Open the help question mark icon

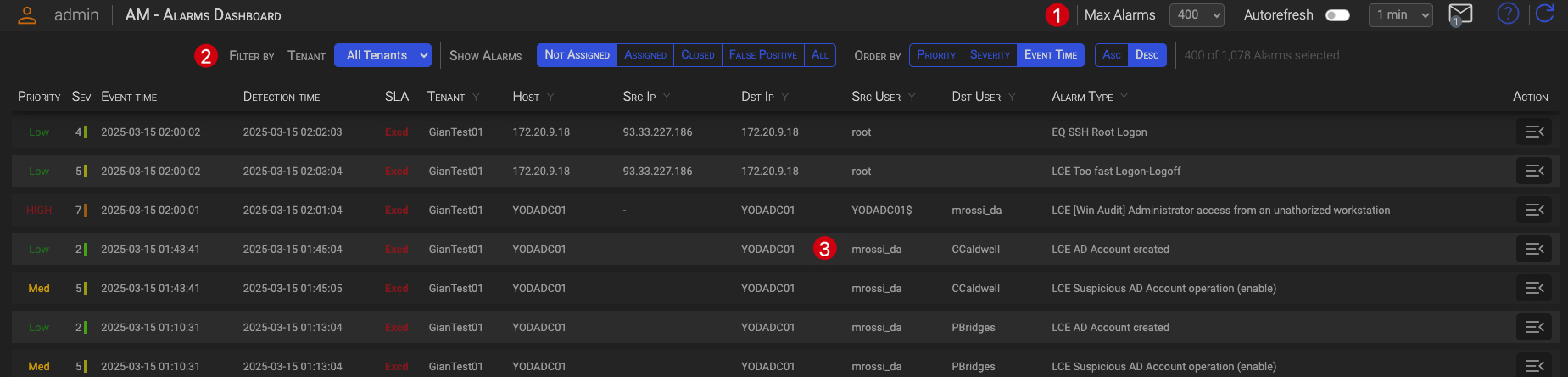(1508, 14)
